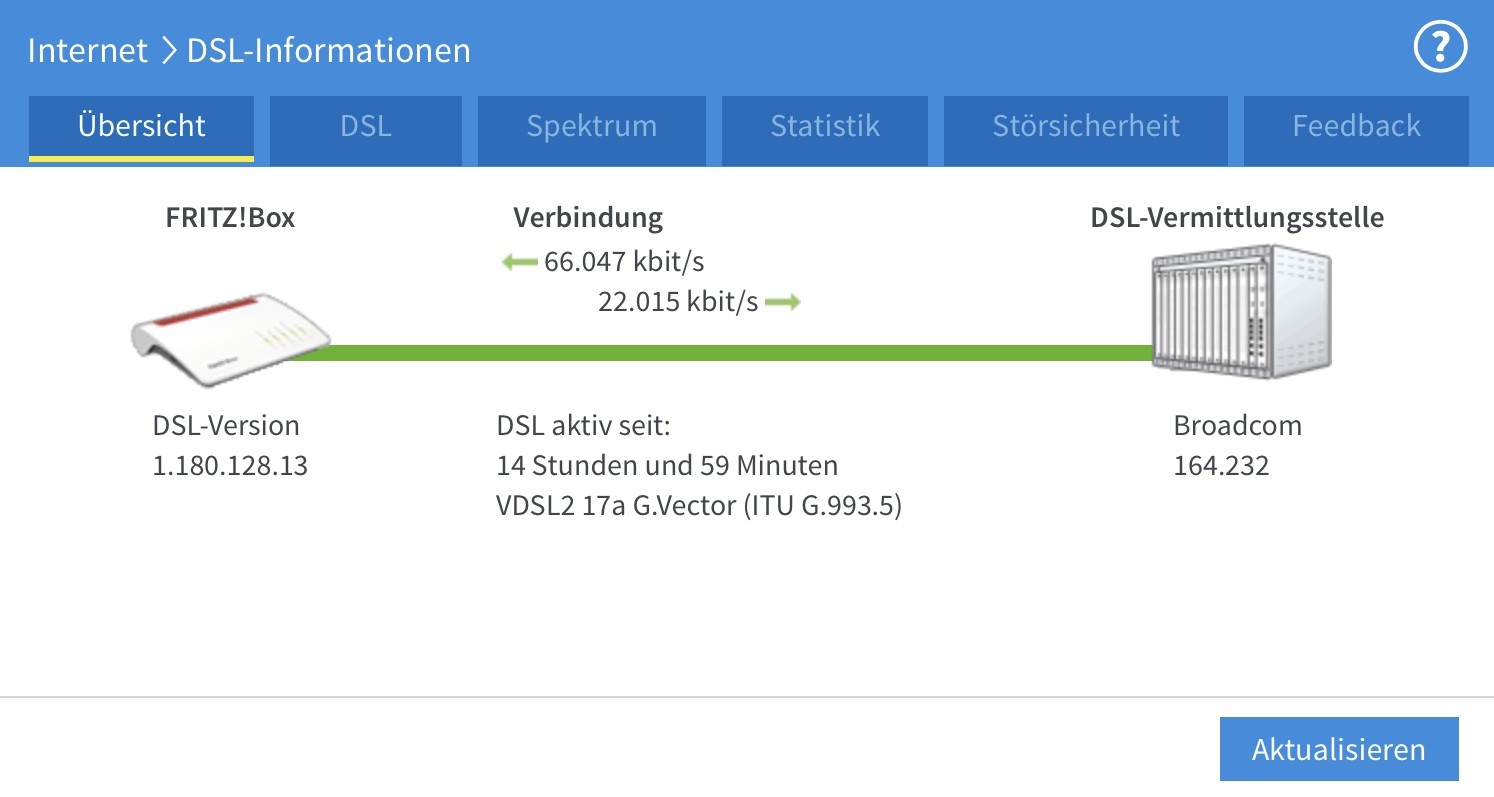Select the Feedback tab
This screenshot has height=797, width=1494.
(x=1356, y=127)
